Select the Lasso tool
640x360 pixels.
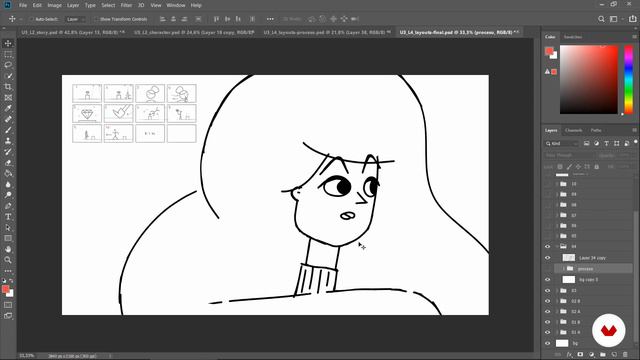(8, 65)
